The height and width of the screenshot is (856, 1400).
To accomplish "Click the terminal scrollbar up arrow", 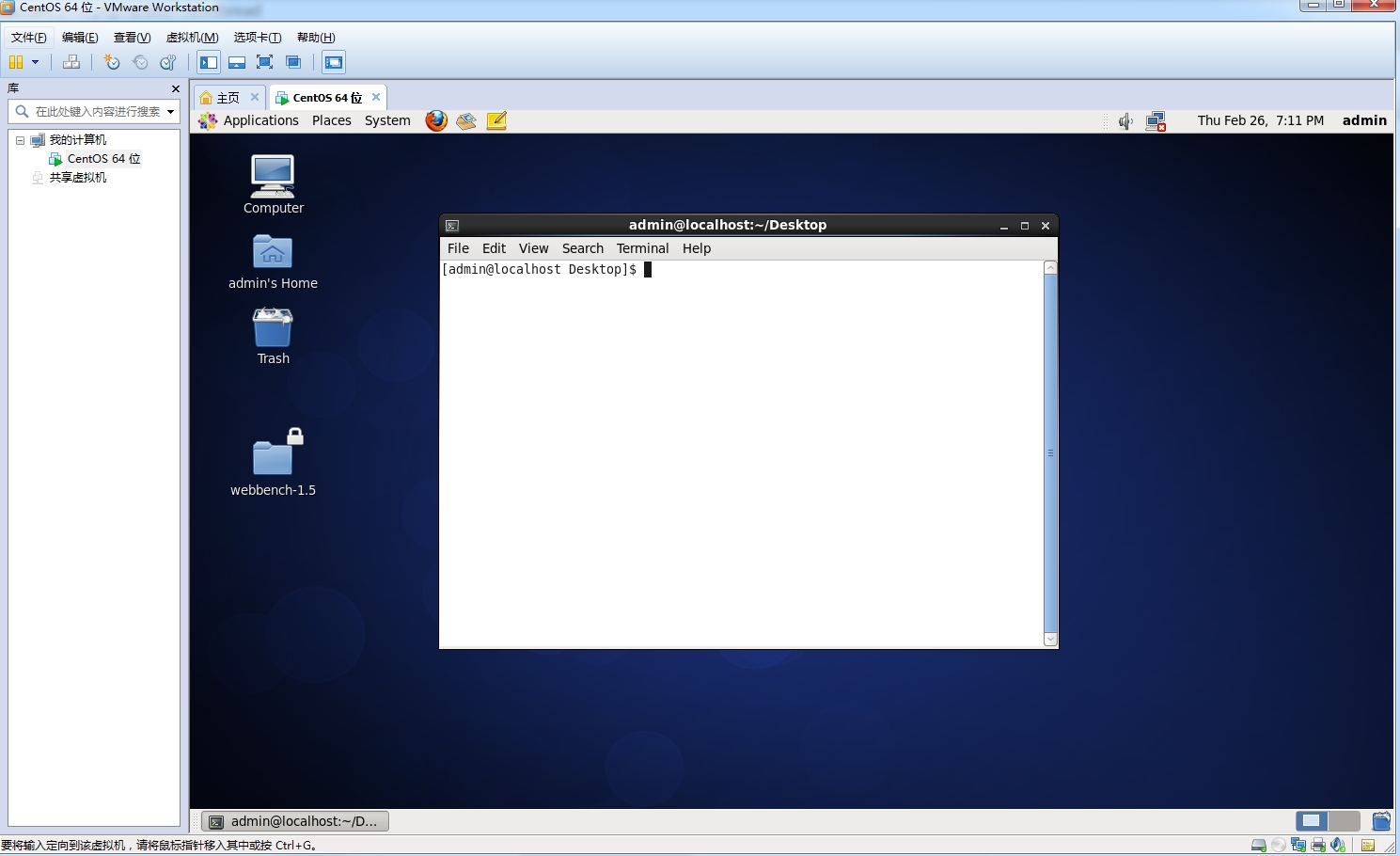I will 1050,268.
